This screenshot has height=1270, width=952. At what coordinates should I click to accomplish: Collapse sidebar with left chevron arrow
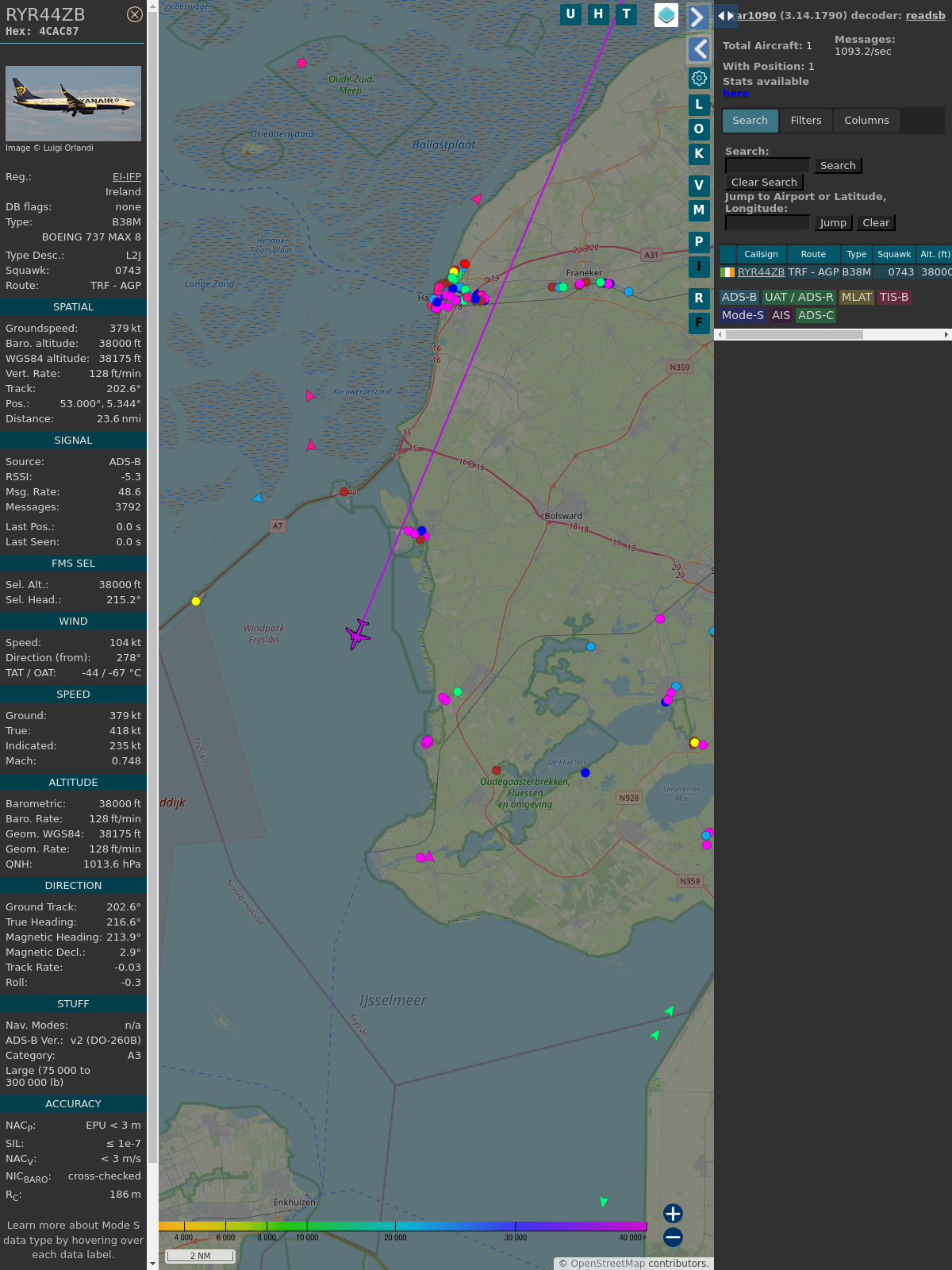(x=699, y=49)
